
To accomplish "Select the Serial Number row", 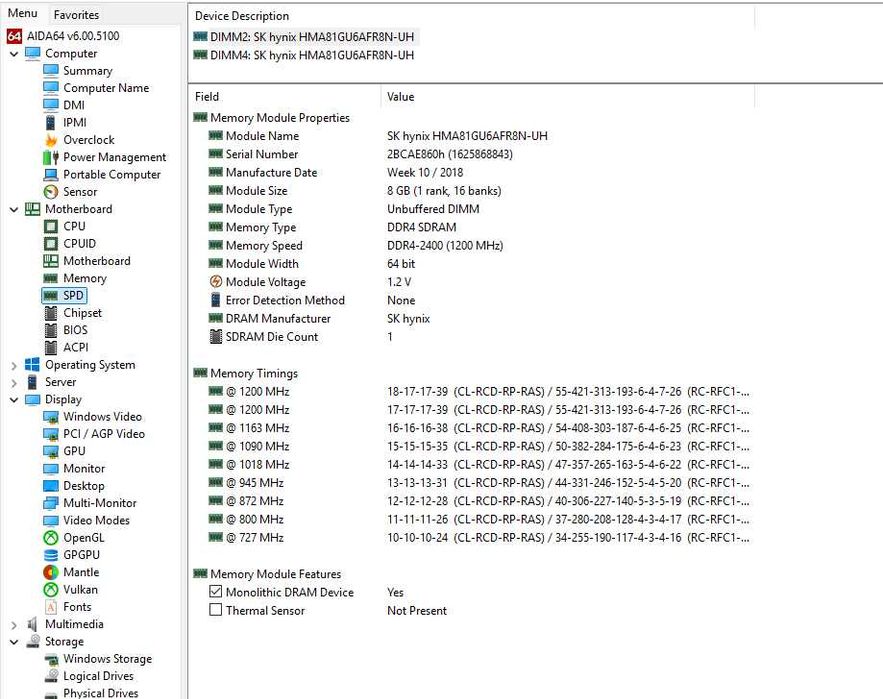I will pos(471,154).
